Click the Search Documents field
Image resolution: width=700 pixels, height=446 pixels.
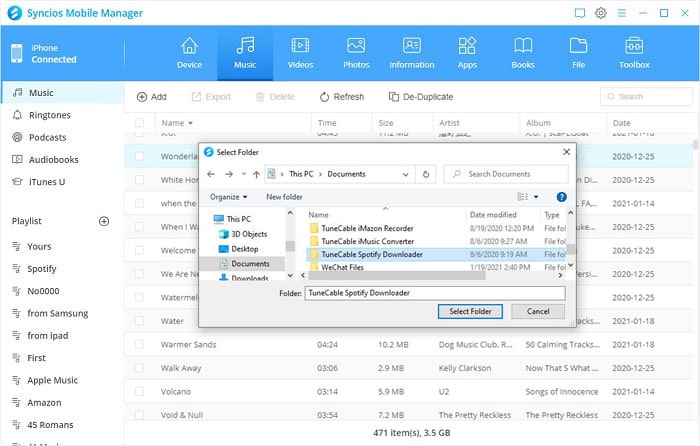click(506, 174)
